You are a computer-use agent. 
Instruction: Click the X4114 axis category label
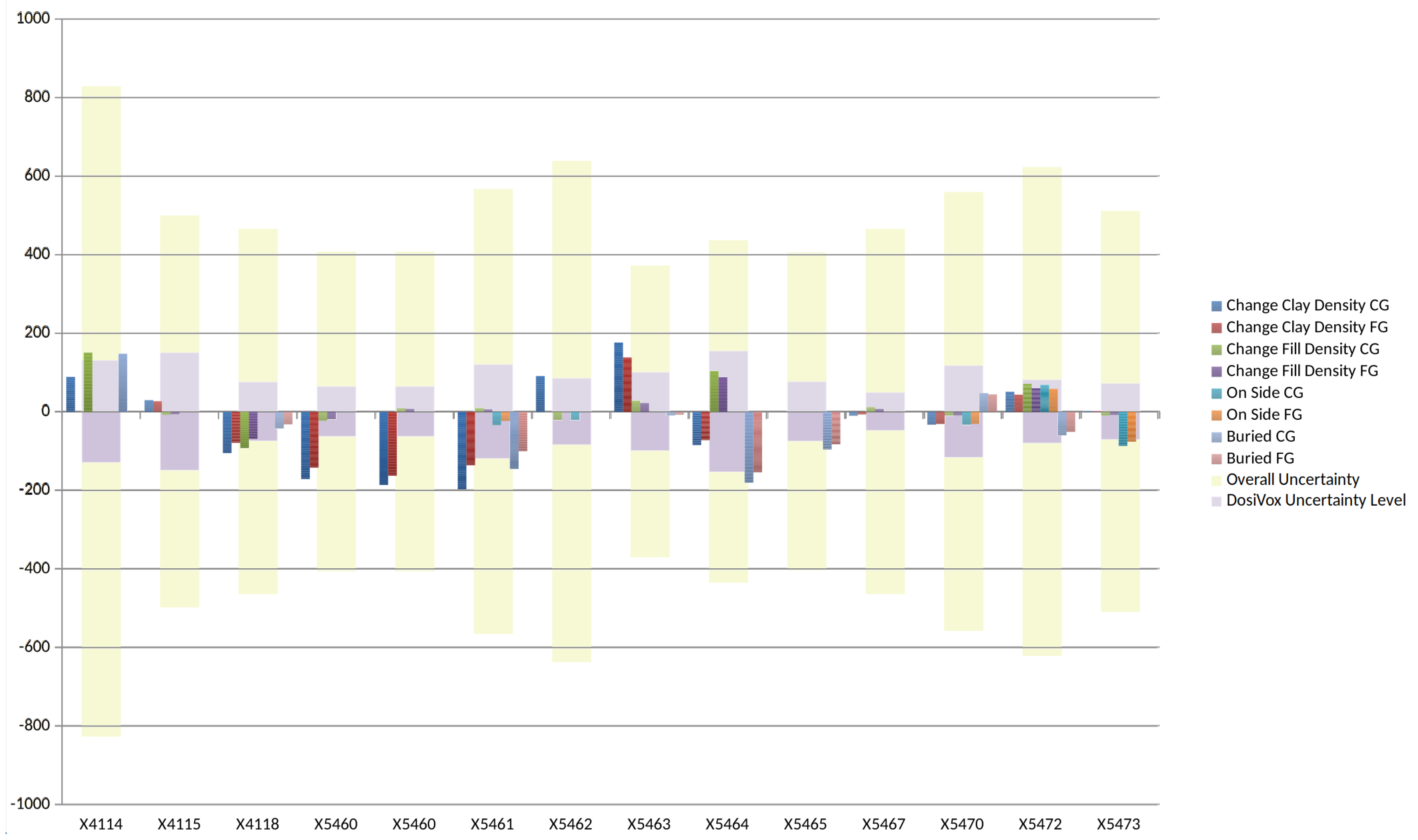pyautogui.click(x=101, y=824)
